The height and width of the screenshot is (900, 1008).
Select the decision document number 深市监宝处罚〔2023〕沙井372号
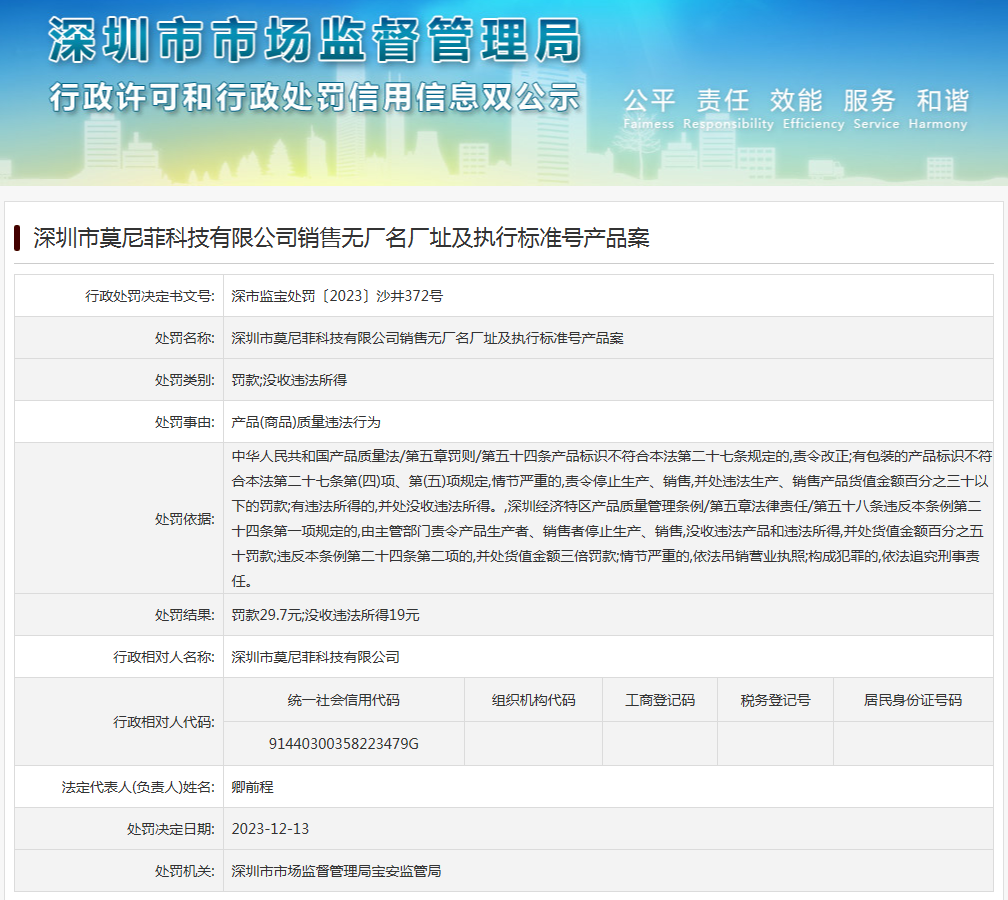click(x=337, y=296)
